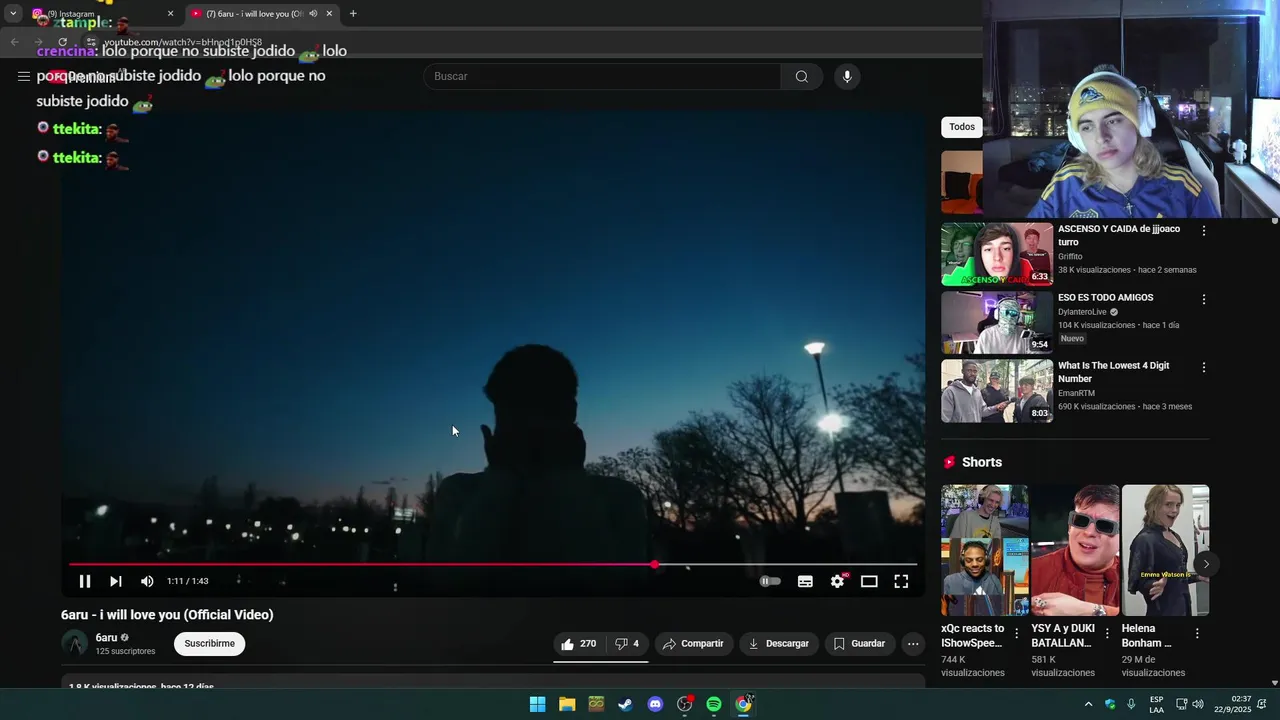
Task: Skip to the next video
Action: (x=116, y=581)
